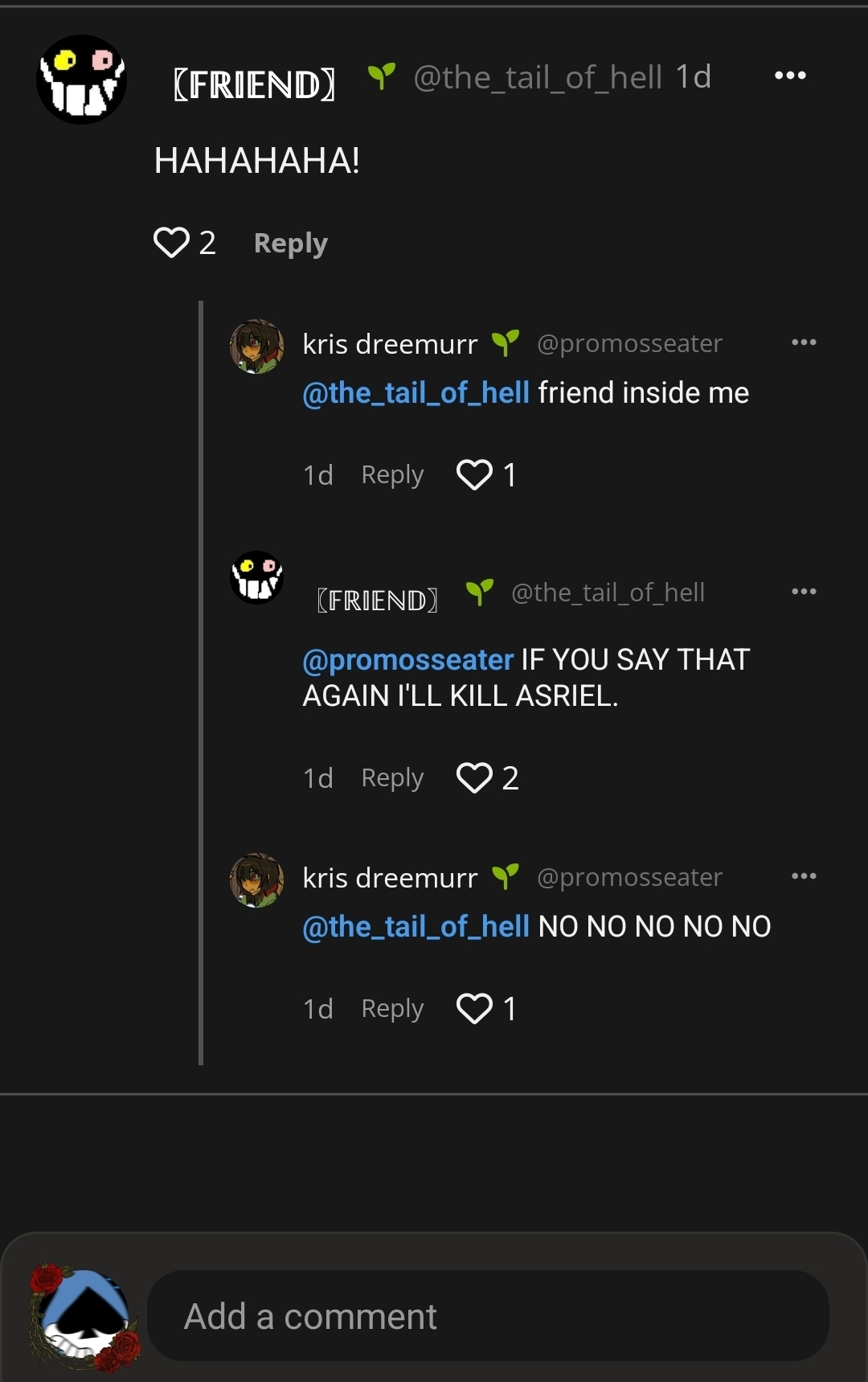The width and height of the screenshot is (868, 1382).
Task: Open kris dreemurr avatar on last reply
Action: click(257, 880)
